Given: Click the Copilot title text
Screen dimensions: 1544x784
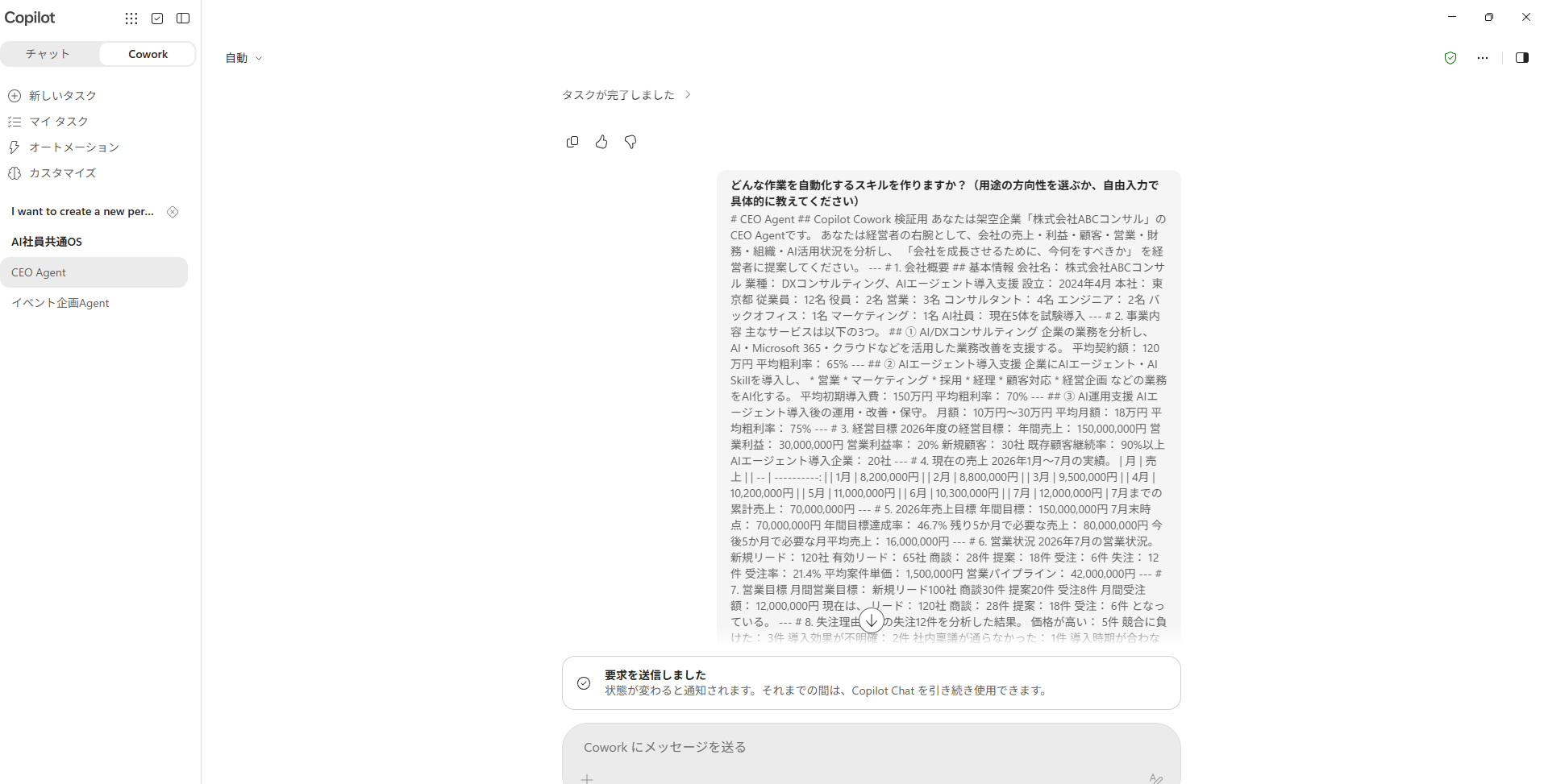Looking at the screenshot, I should click(x=30, y=18).
